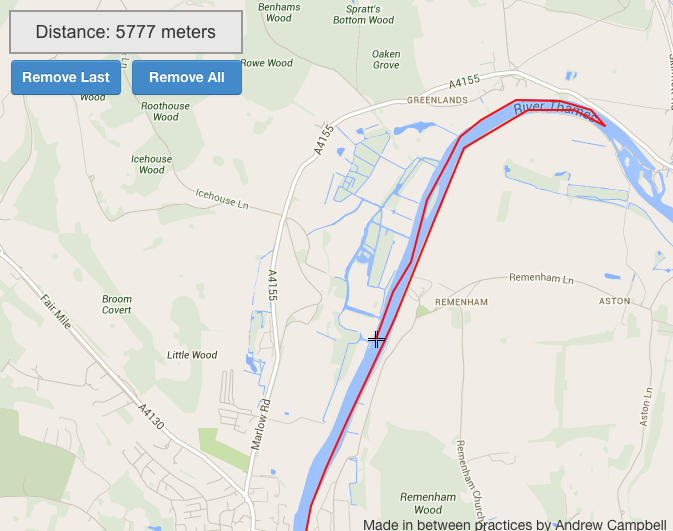The height and width of the screenshot is (531, 673).
Task: Click the Aston place label
Action: (x=614, y=301)
